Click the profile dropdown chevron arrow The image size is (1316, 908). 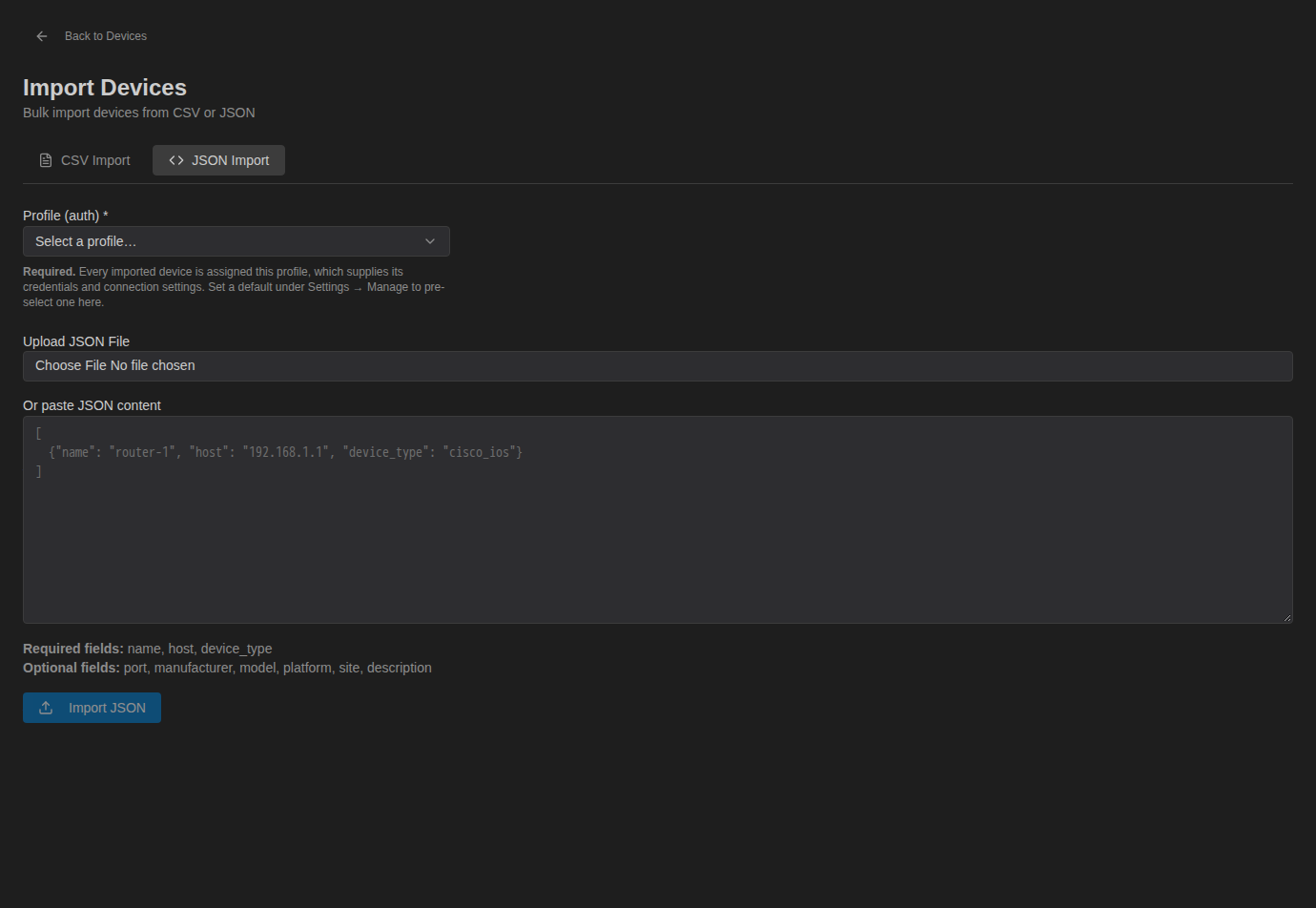click(430, 241)
